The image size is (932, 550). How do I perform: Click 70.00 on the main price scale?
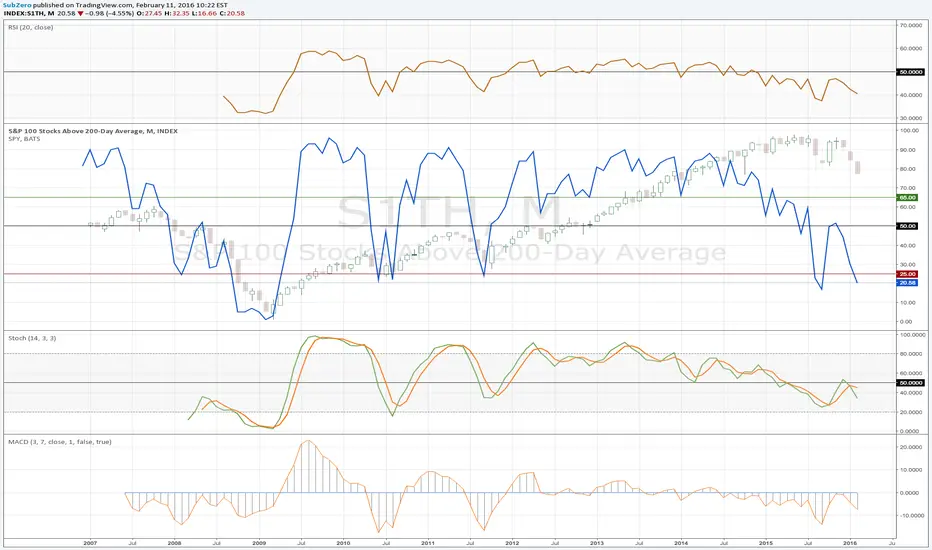[x=909, y=188]
